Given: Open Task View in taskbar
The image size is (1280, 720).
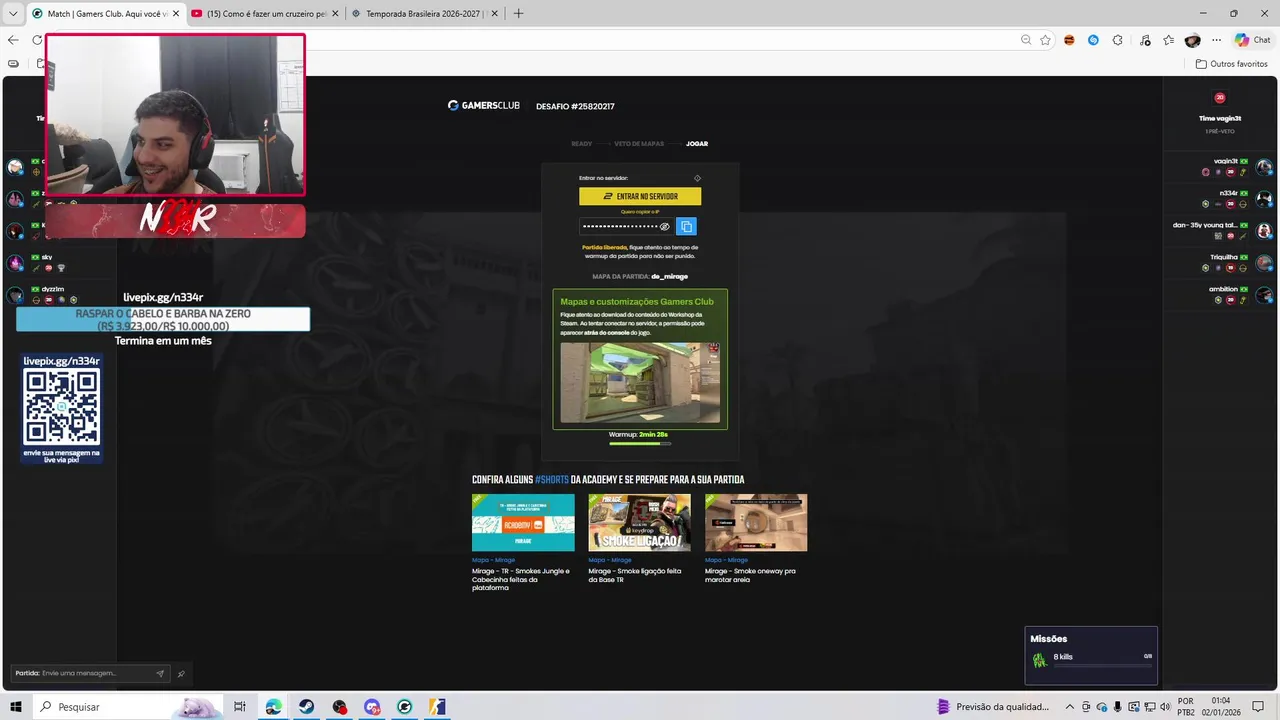Looking at the screenshot, I should pyautogui.click(x=240, y=707).
